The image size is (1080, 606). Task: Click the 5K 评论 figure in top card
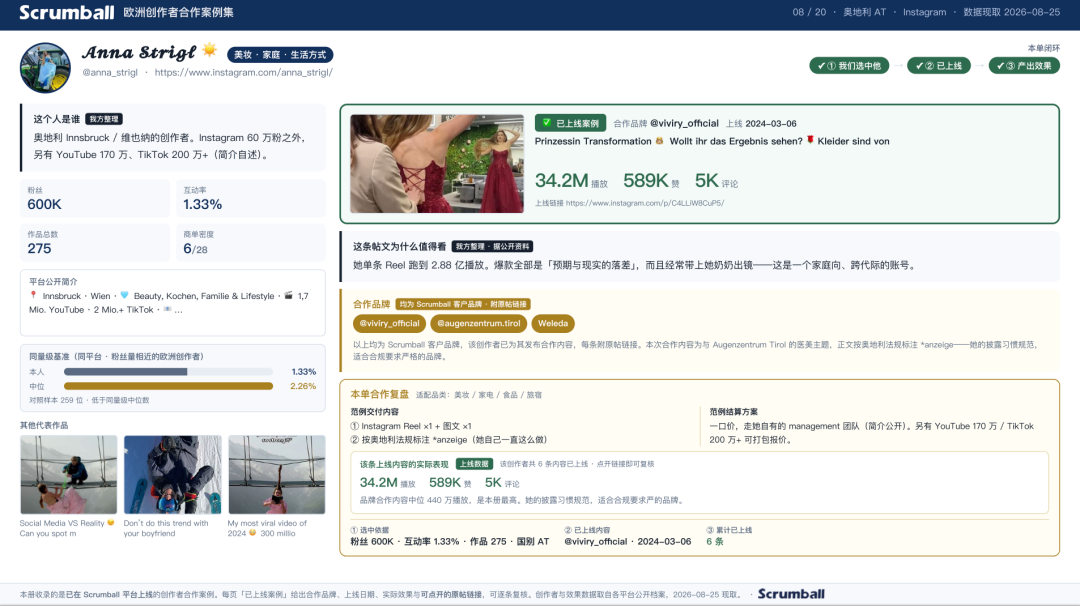click(x=716, y=180)
